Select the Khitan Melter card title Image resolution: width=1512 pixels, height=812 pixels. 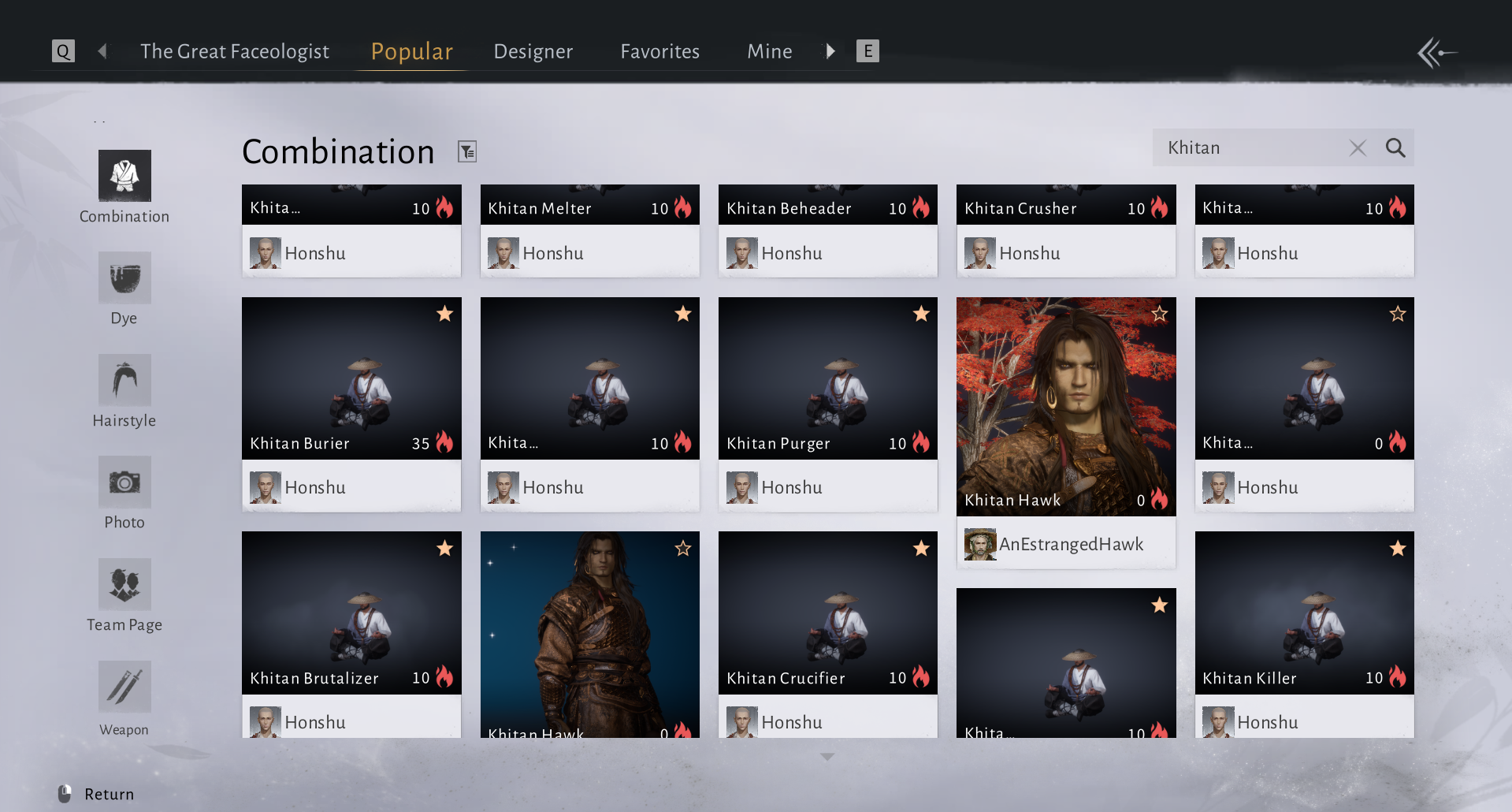click(540, 208)
